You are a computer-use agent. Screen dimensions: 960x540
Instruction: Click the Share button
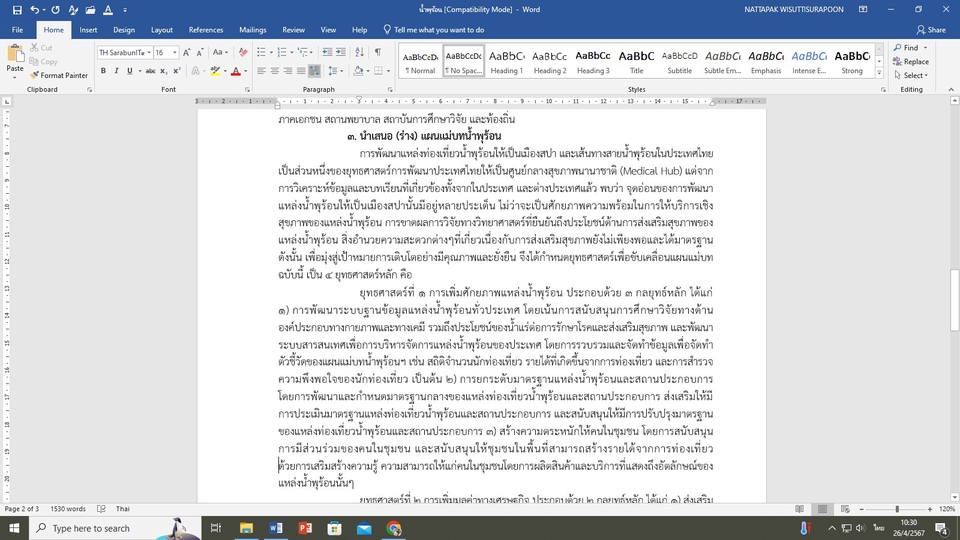pyautogui.click(x=931, y=29)
